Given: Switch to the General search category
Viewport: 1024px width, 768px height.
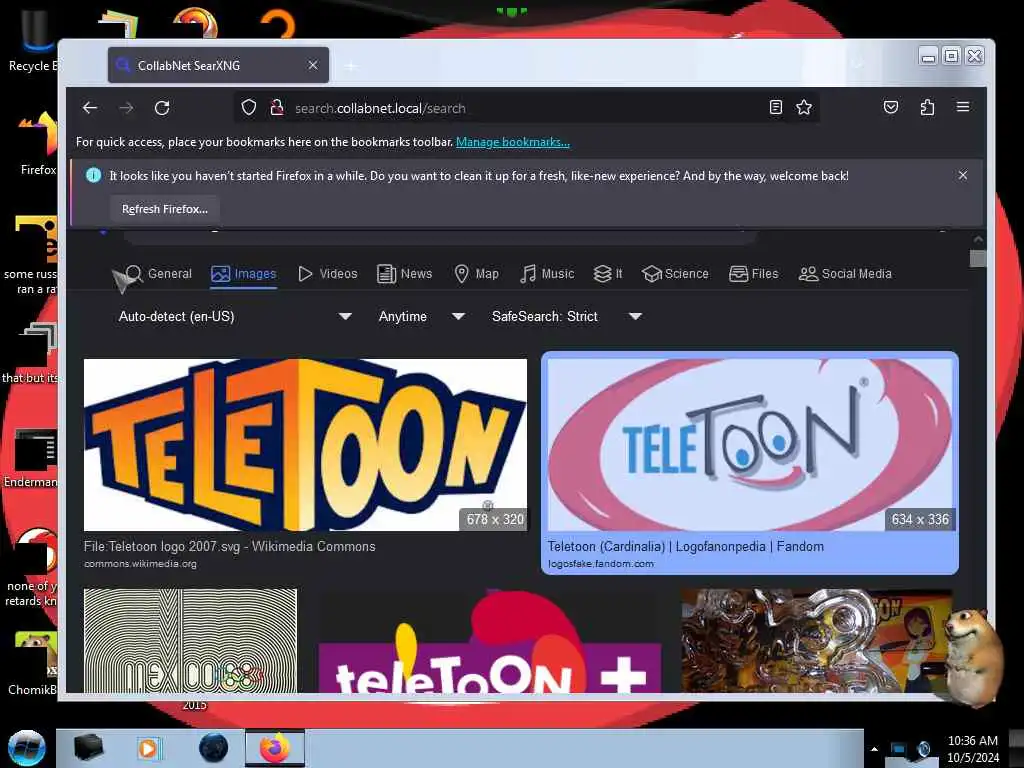Looking at the screenshot, I should point(159,274).
